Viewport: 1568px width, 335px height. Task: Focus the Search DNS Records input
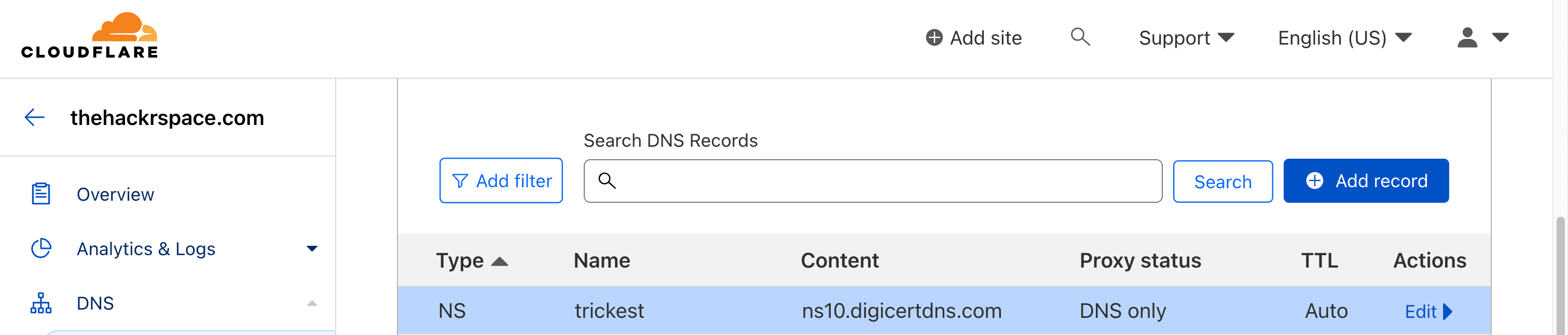point(872,180)
